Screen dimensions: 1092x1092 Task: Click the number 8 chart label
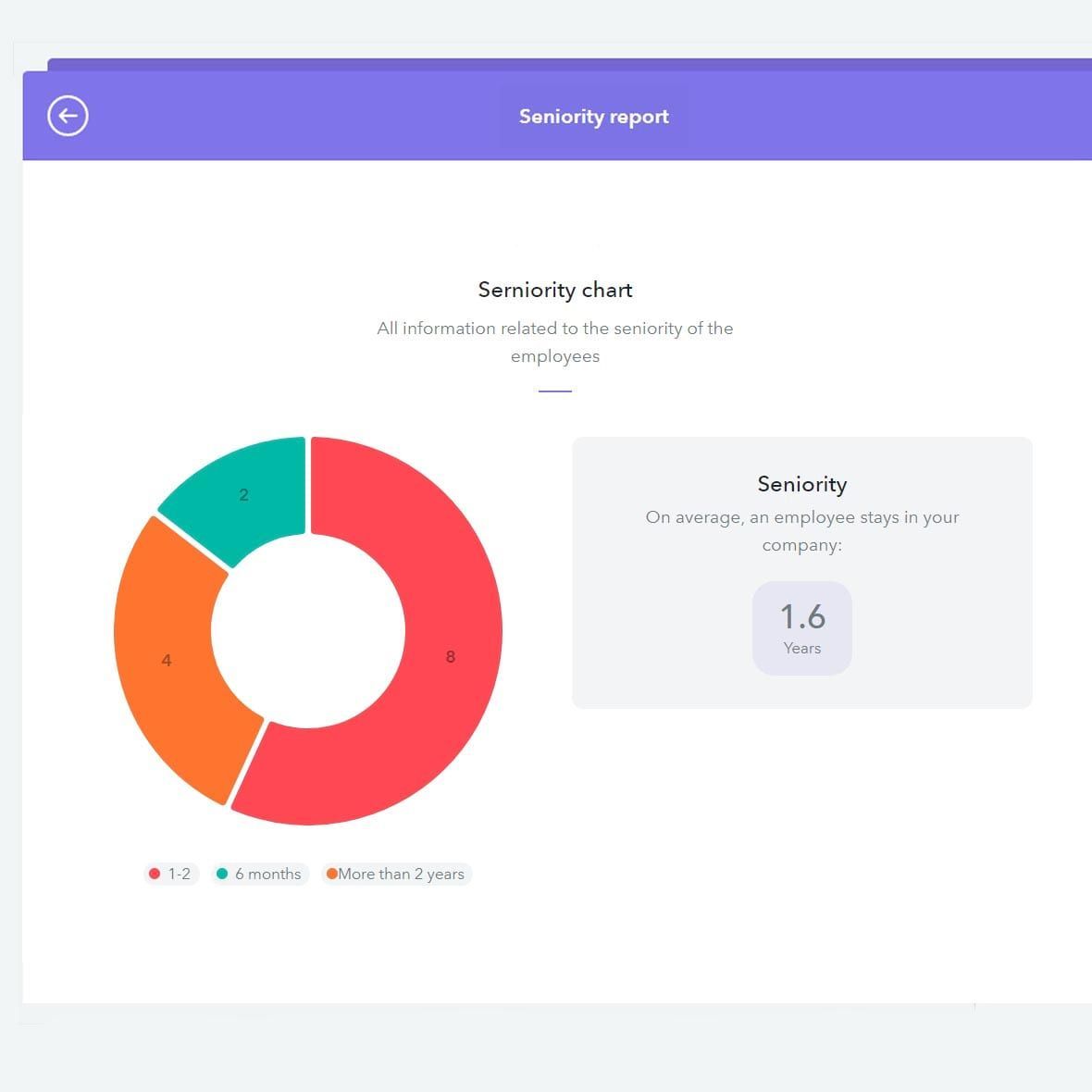(451, 657)
